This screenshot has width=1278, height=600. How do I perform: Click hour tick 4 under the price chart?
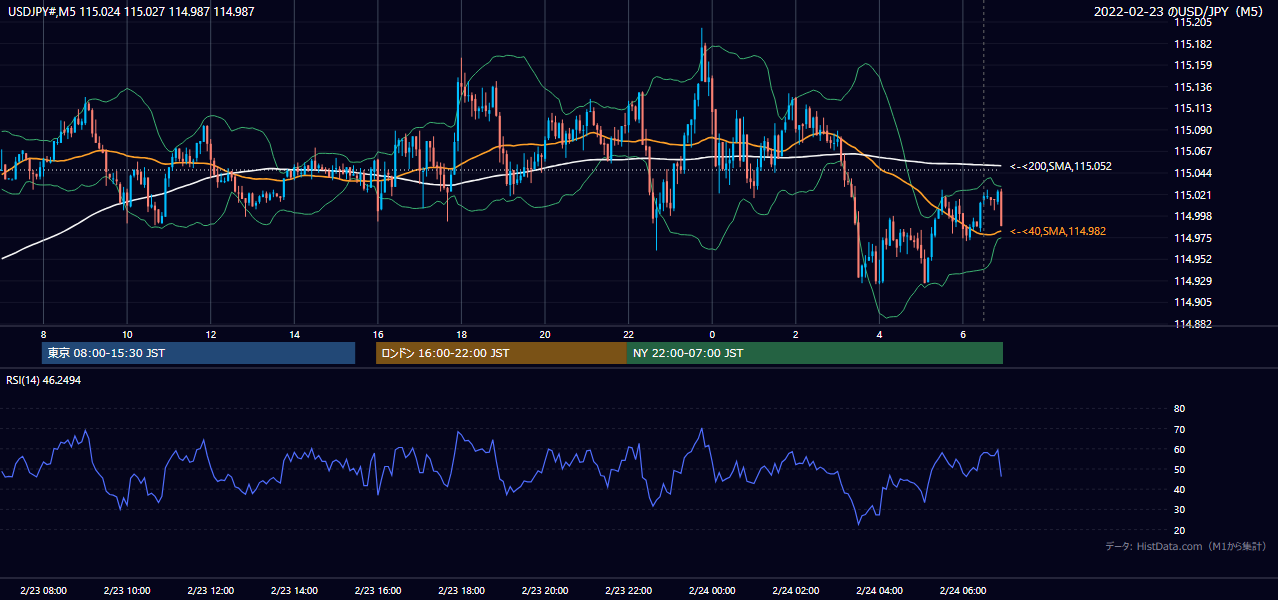click(879, 334)
